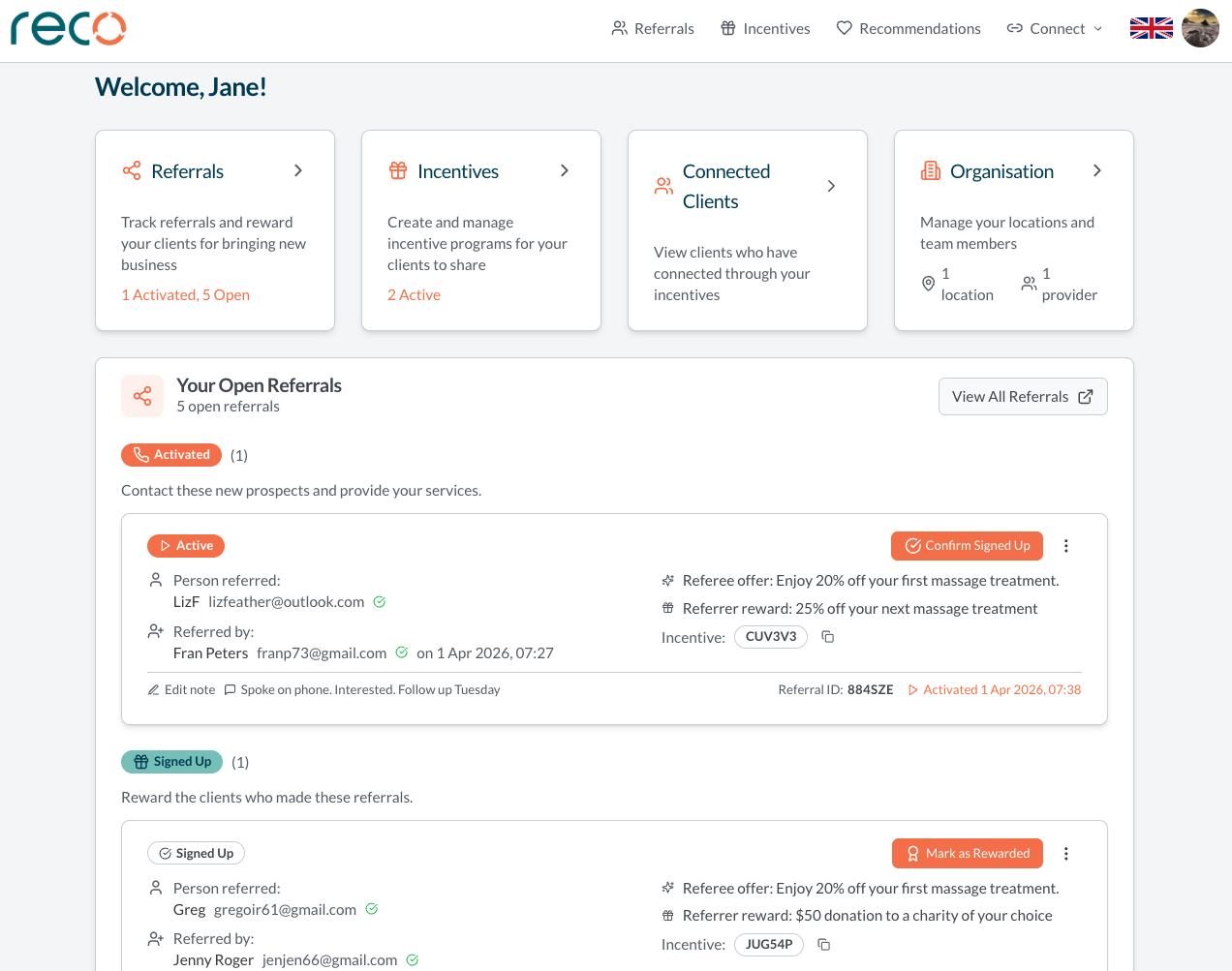Image resolution: width=1232 pixels, height=971 pixels.
Task: Click the reco logo in the header
Action: 68,29
